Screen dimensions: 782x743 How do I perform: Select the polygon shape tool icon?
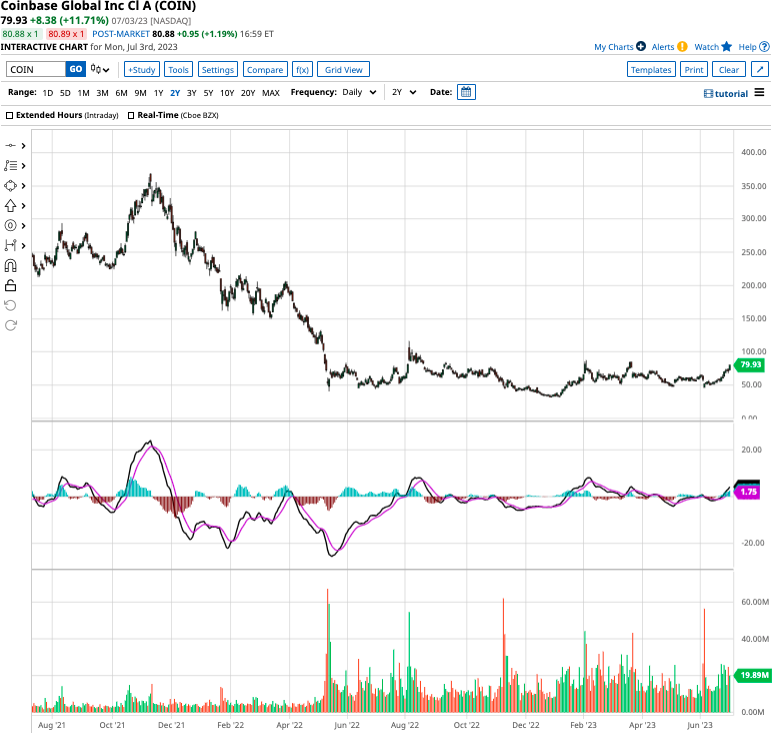pos(10,186)
